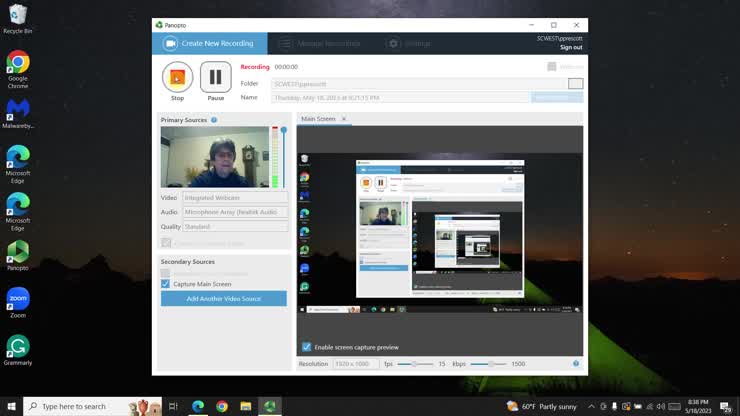Toggle Enable screen capture preview checkbox
The width and height of the screenshot is (740, 416).
(x=307, y=347)
